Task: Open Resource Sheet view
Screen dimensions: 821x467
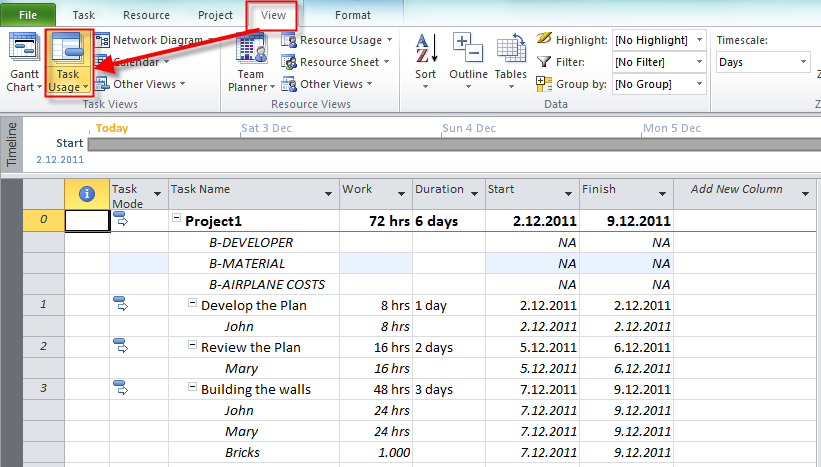Action: [x=337, y=62]
